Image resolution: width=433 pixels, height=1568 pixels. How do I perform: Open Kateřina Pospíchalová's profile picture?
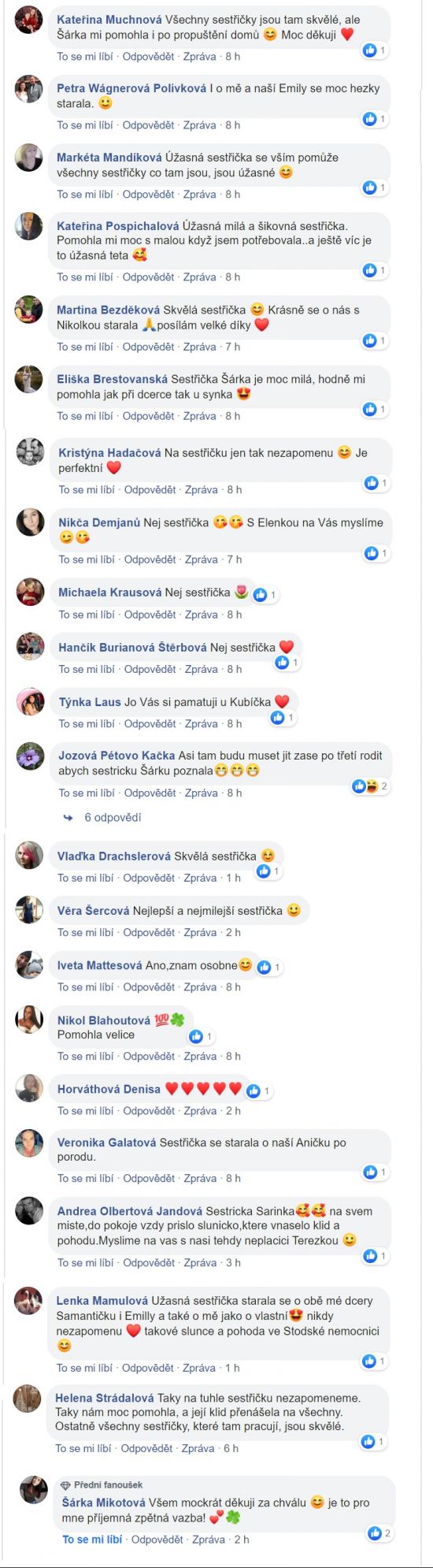point(29,226)
